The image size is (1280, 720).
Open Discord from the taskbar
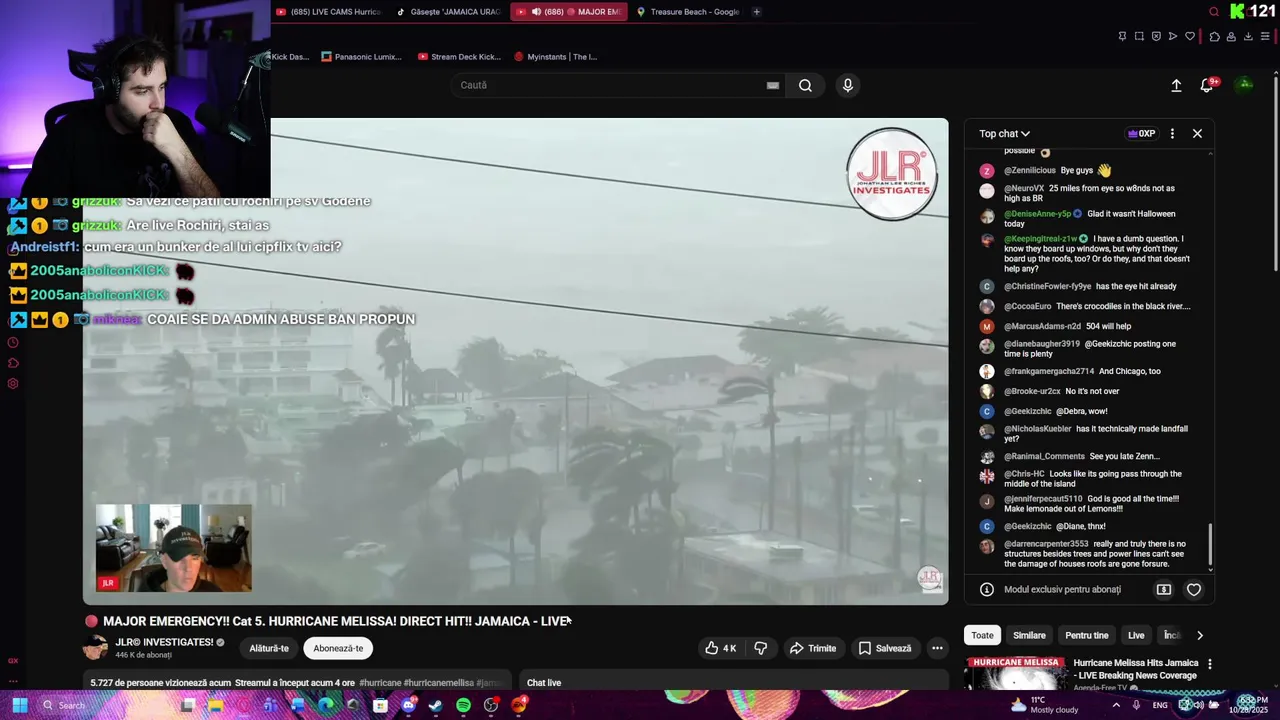pyautogui.click(x=408, y=705)
